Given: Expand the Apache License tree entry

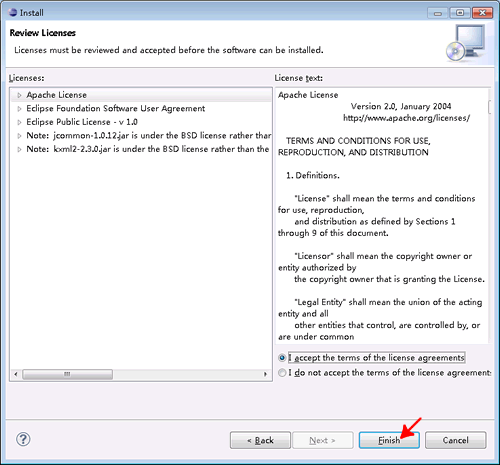Looking at the screenshot, I should (x=19, y=95).
